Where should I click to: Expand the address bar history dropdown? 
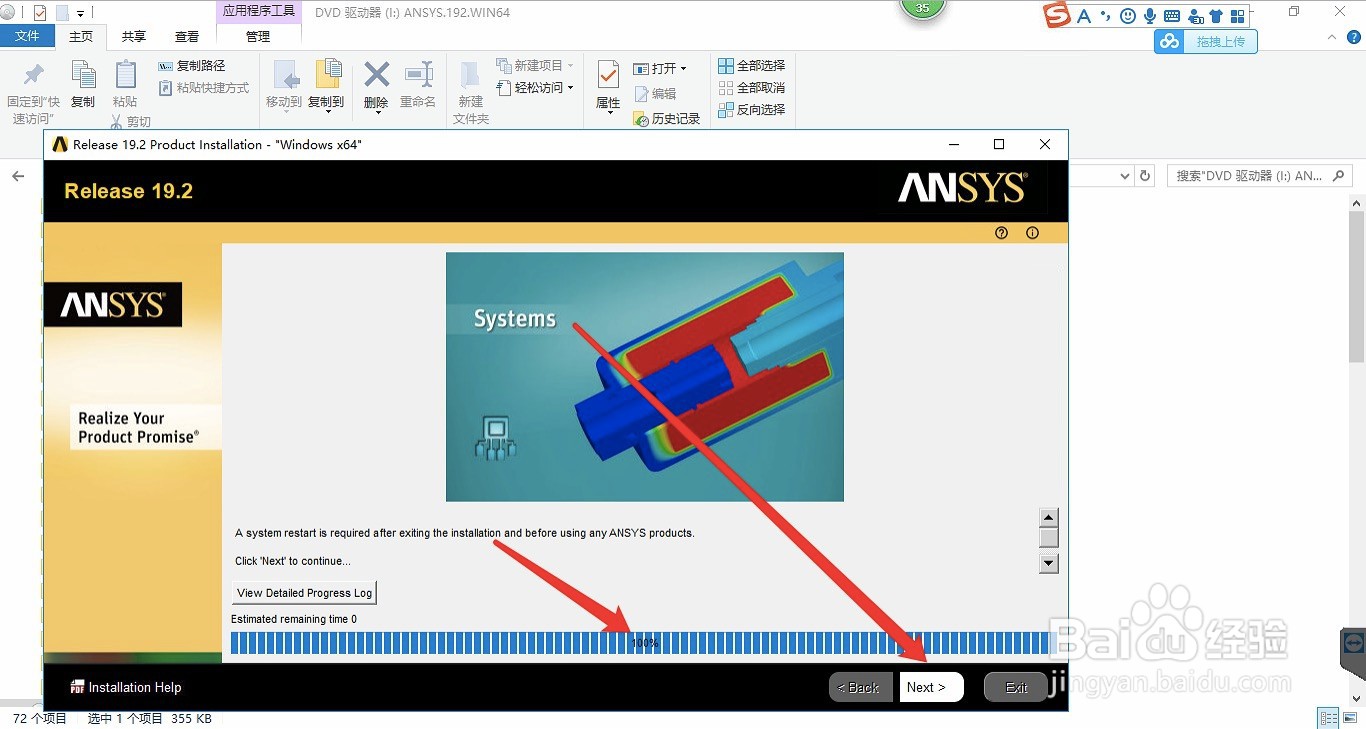(1123, 176)
